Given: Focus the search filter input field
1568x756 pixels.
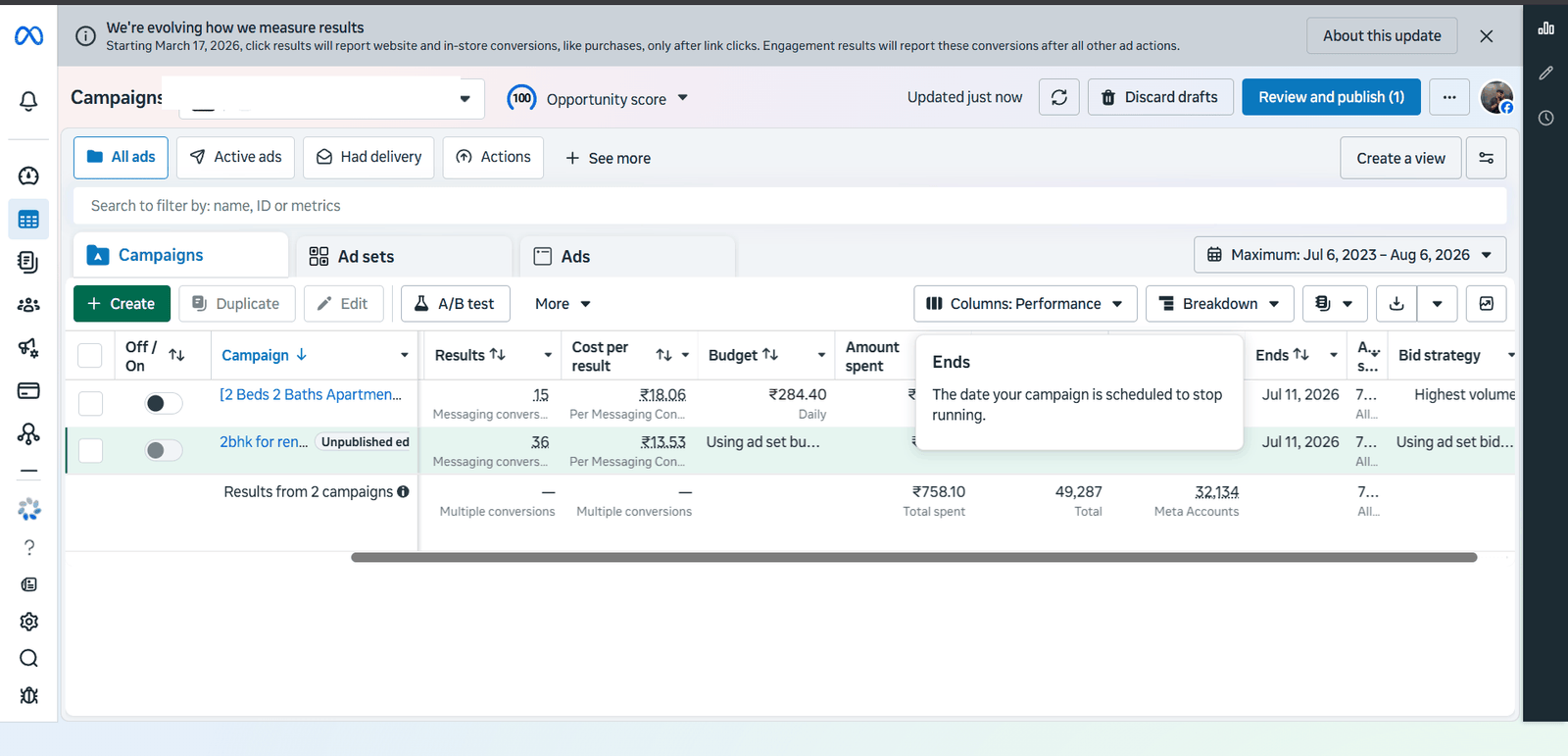Looking at the screenshot, I should point(790,206).
